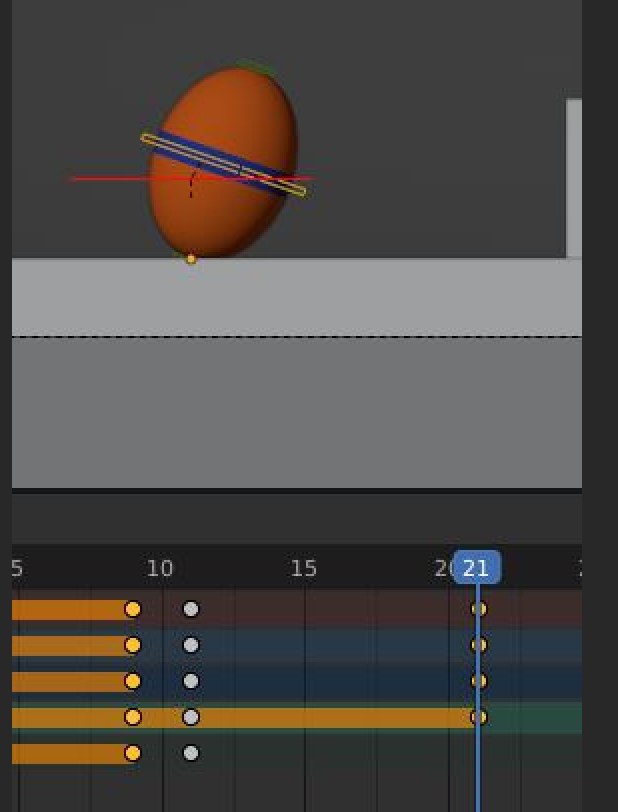Select the yellow-outlined bone across the egg
618x812 pixels.
click(223, 165)
